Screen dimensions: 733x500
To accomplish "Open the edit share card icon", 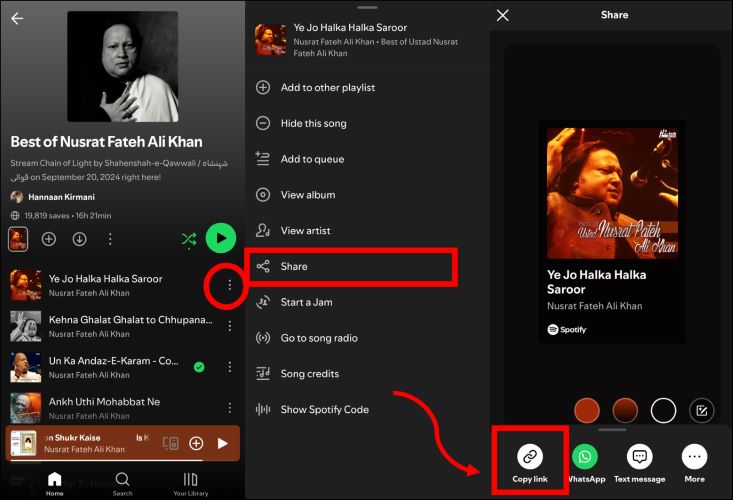I will coord(701,410).
